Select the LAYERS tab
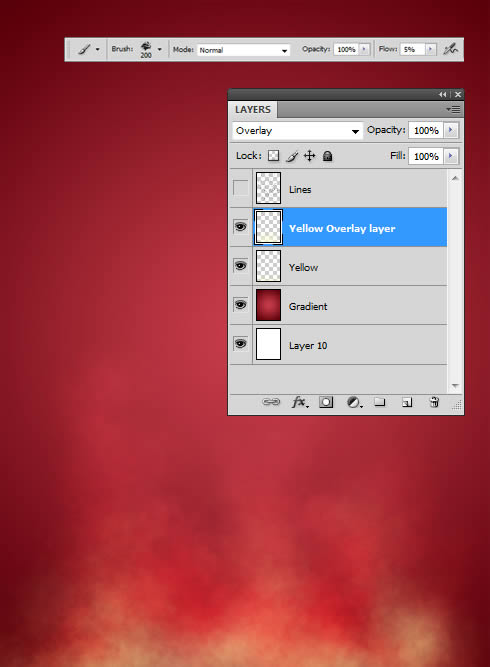490x667 pixels. tap(253, 110)
